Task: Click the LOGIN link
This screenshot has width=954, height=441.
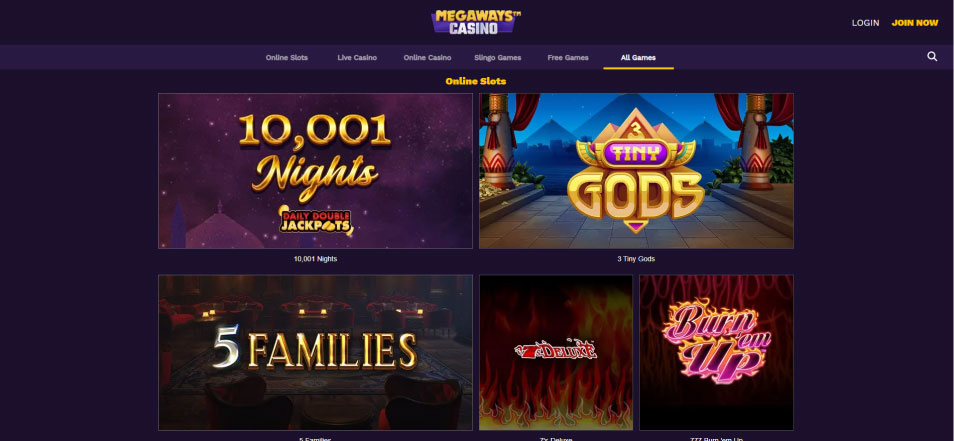Action: pyautogui.click(x=865, y=23)
